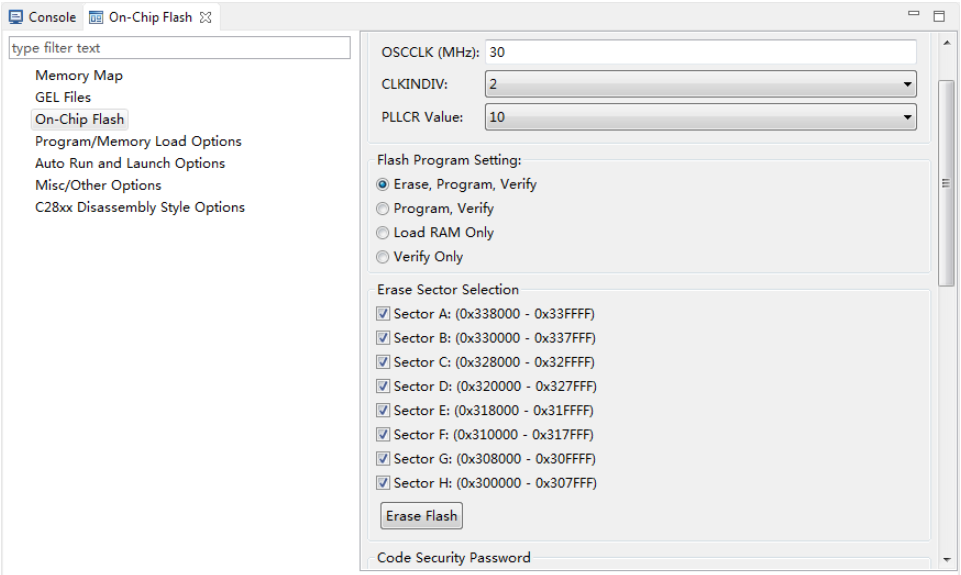961x575 pixels.
Task: Uncheck Sector G erase checkbox
Action: click(383, 459)
